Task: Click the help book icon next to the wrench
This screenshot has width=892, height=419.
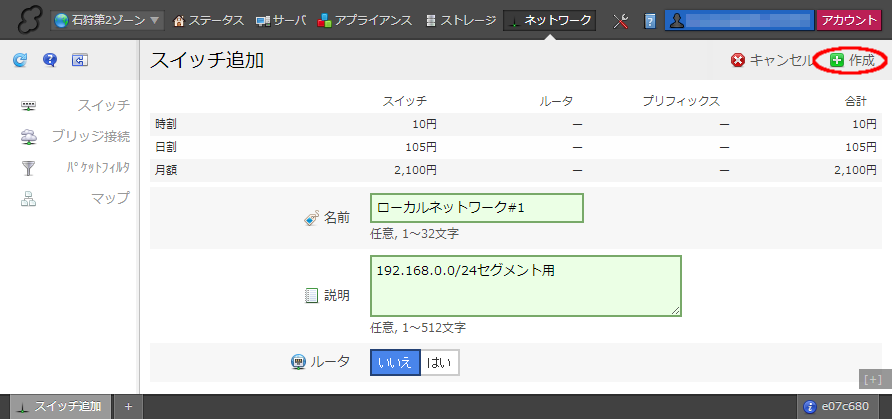Action: click(x=650, y=20)
